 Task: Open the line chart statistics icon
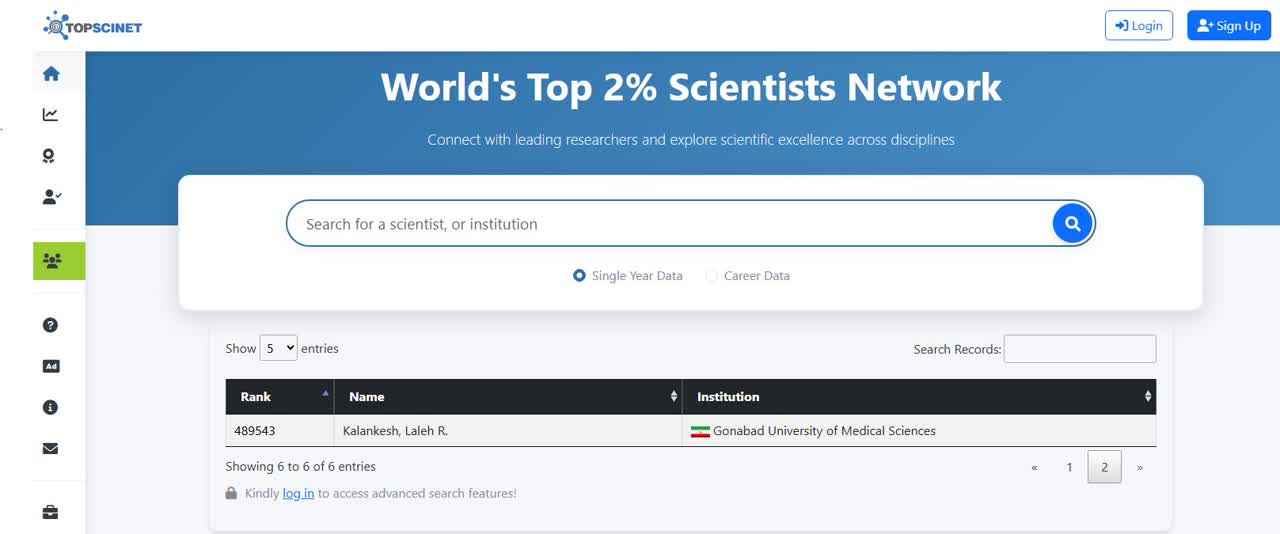point(51,115)
